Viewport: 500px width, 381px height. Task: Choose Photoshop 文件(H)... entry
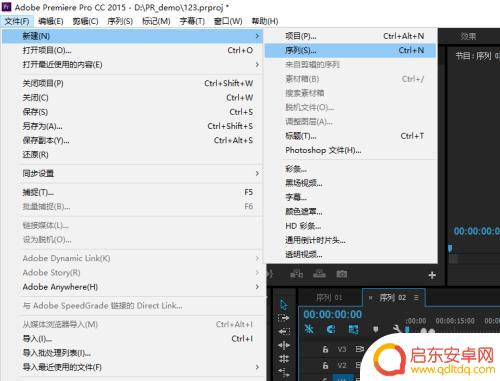350,150
